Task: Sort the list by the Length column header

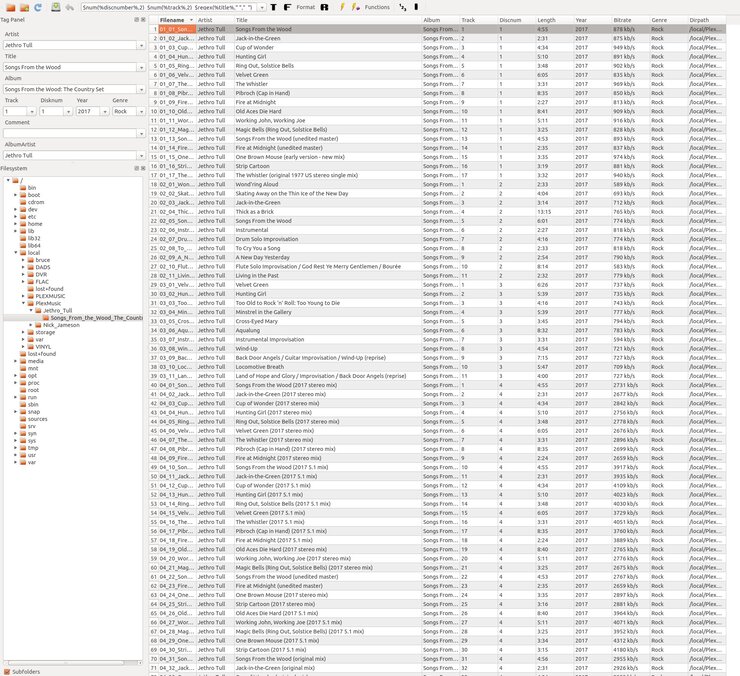Action: click(554, 20)
